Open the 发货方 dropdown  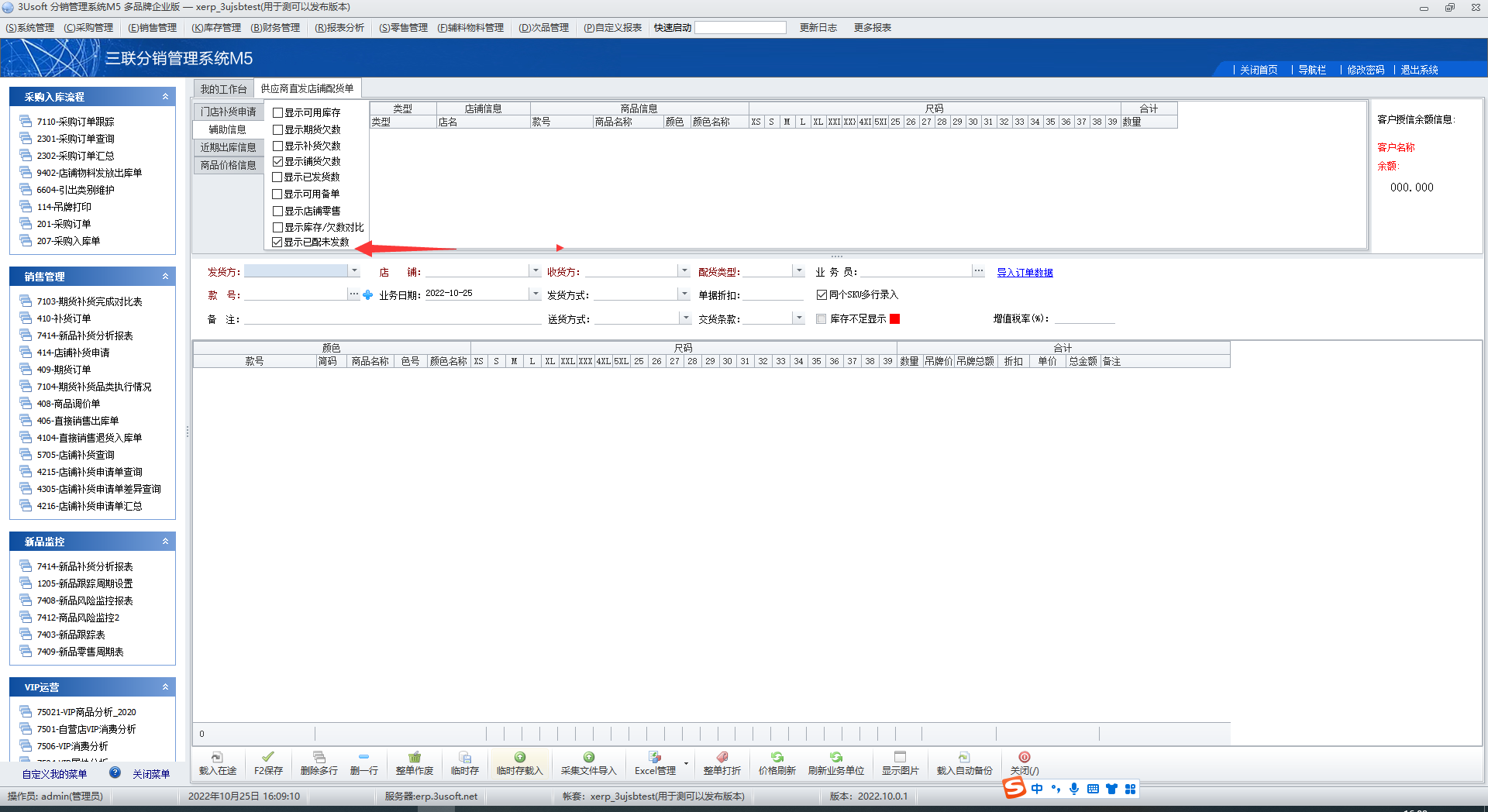click(x=354, y=271)
